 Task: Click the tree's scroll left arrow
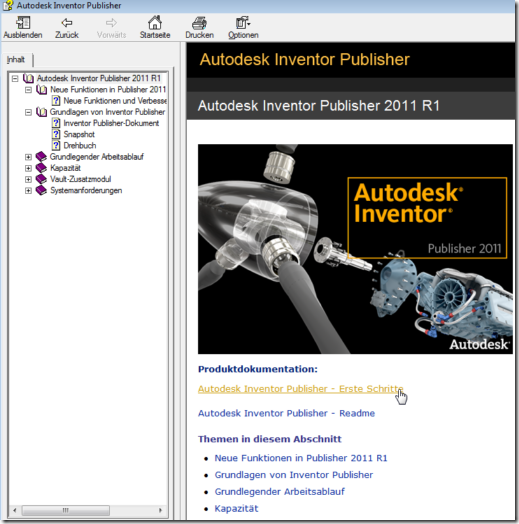tap(15, 510)
